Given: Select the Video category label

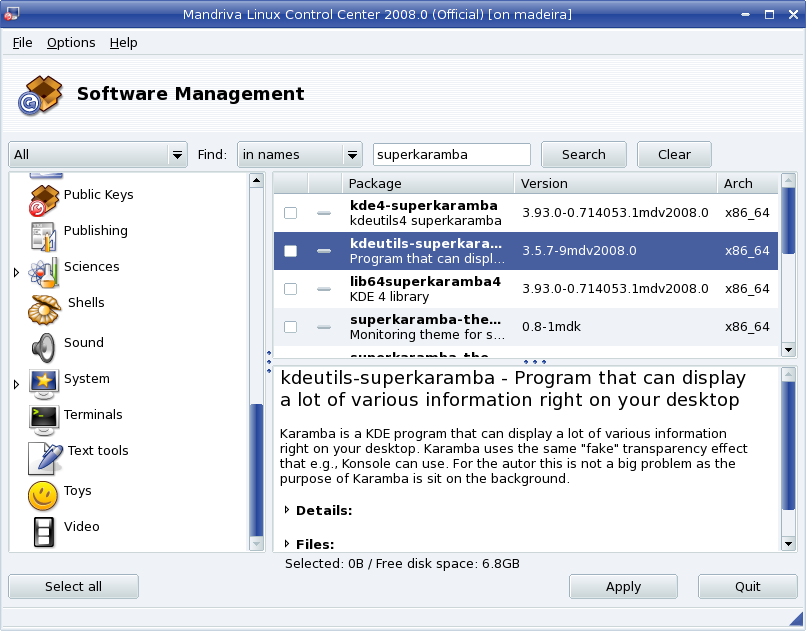Looking at the screenshot, I should coord(82,527).
